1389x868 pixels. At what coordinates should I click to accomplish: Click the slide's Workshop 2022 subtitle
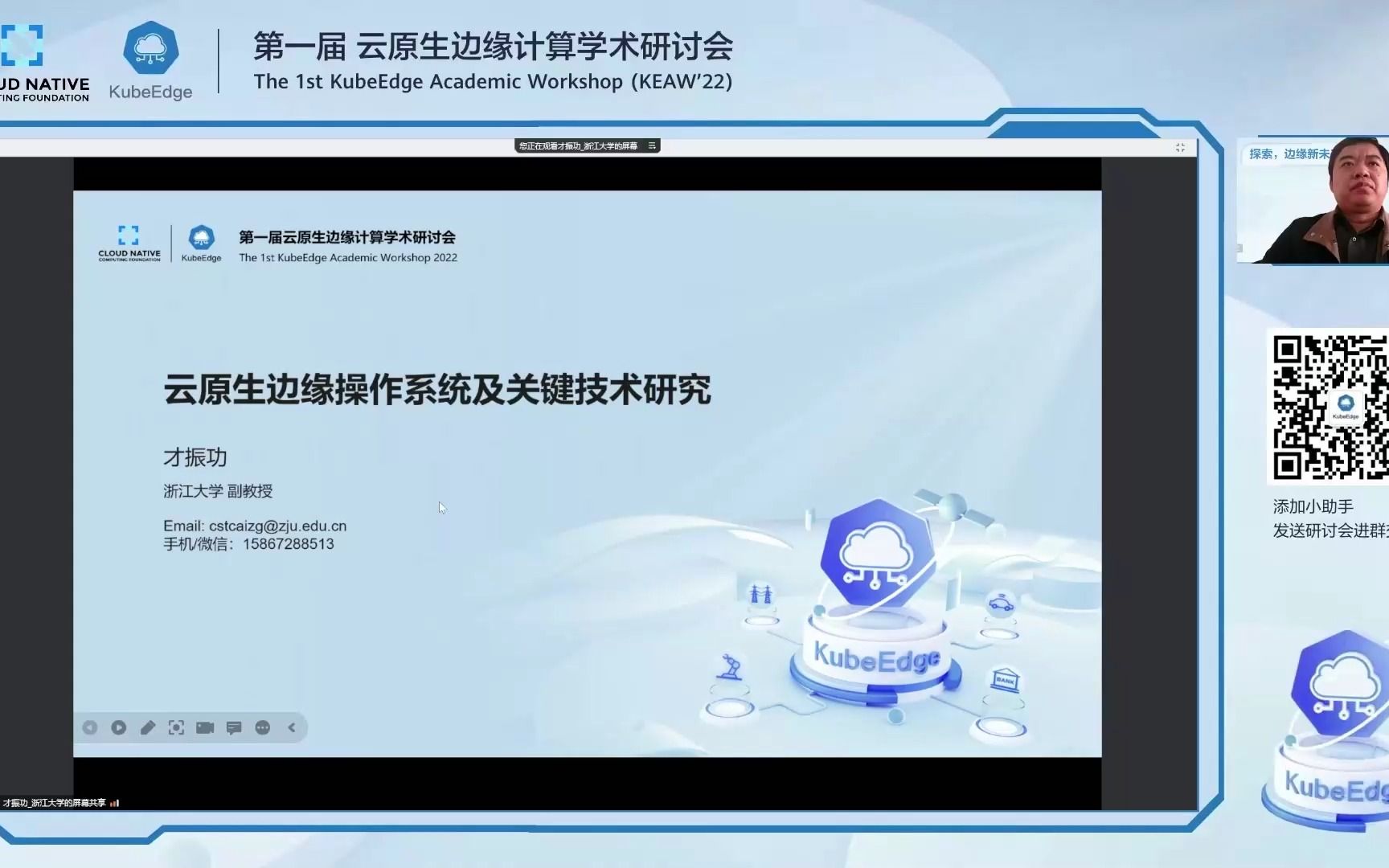click(x=348, y=258)
